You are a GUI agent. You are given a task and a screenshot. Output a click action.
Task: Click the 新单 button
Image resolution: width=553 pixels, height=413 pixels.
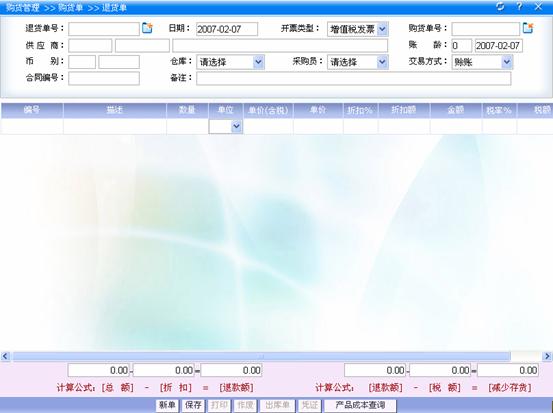(x=168, y=405)
